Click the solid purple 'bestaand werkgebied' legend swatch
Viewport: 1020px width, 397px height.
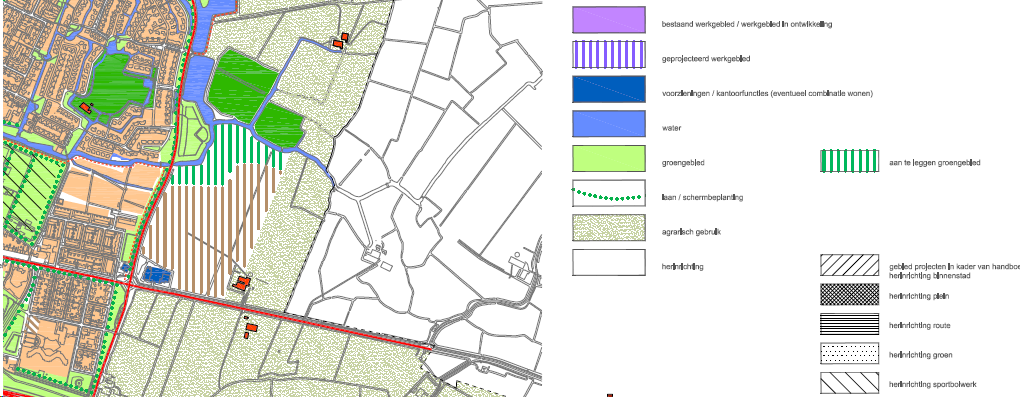(x=609, y=20)
